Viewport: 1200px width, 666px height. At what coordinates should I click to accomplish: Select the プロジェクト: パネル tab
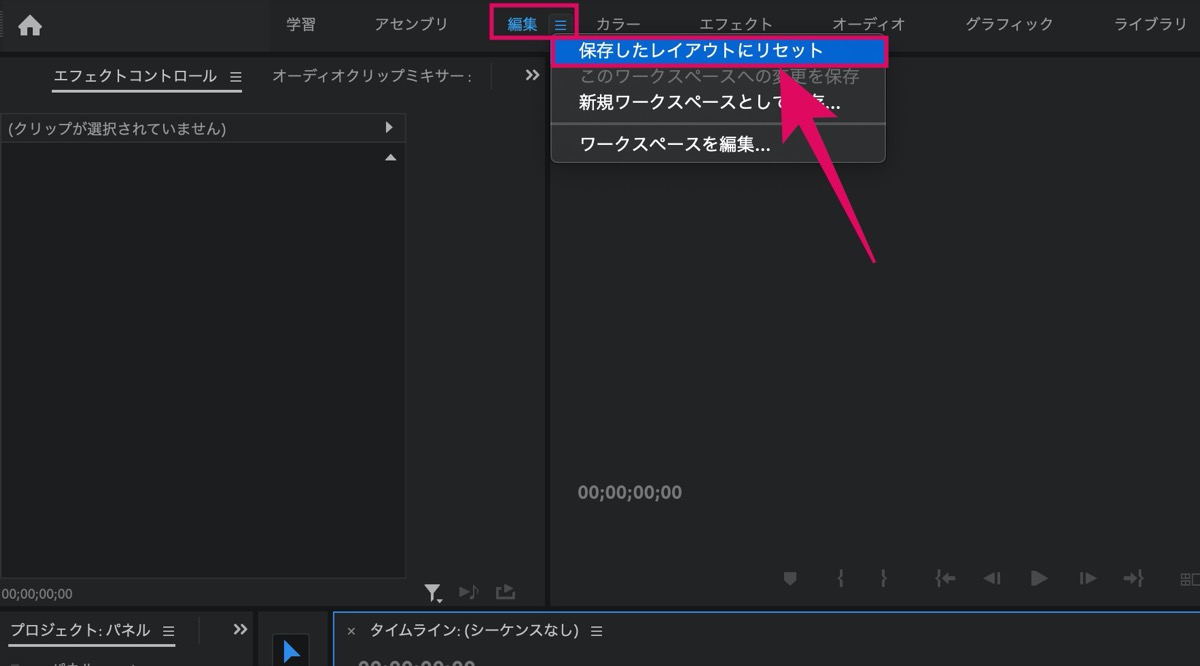pyautogui.click(x=80, y=630)
